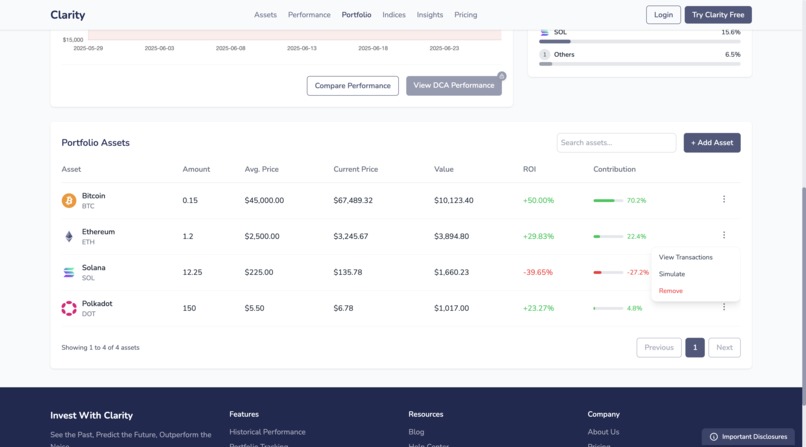
Task: Click the Previous pagination button
Action: click(659, 347)
